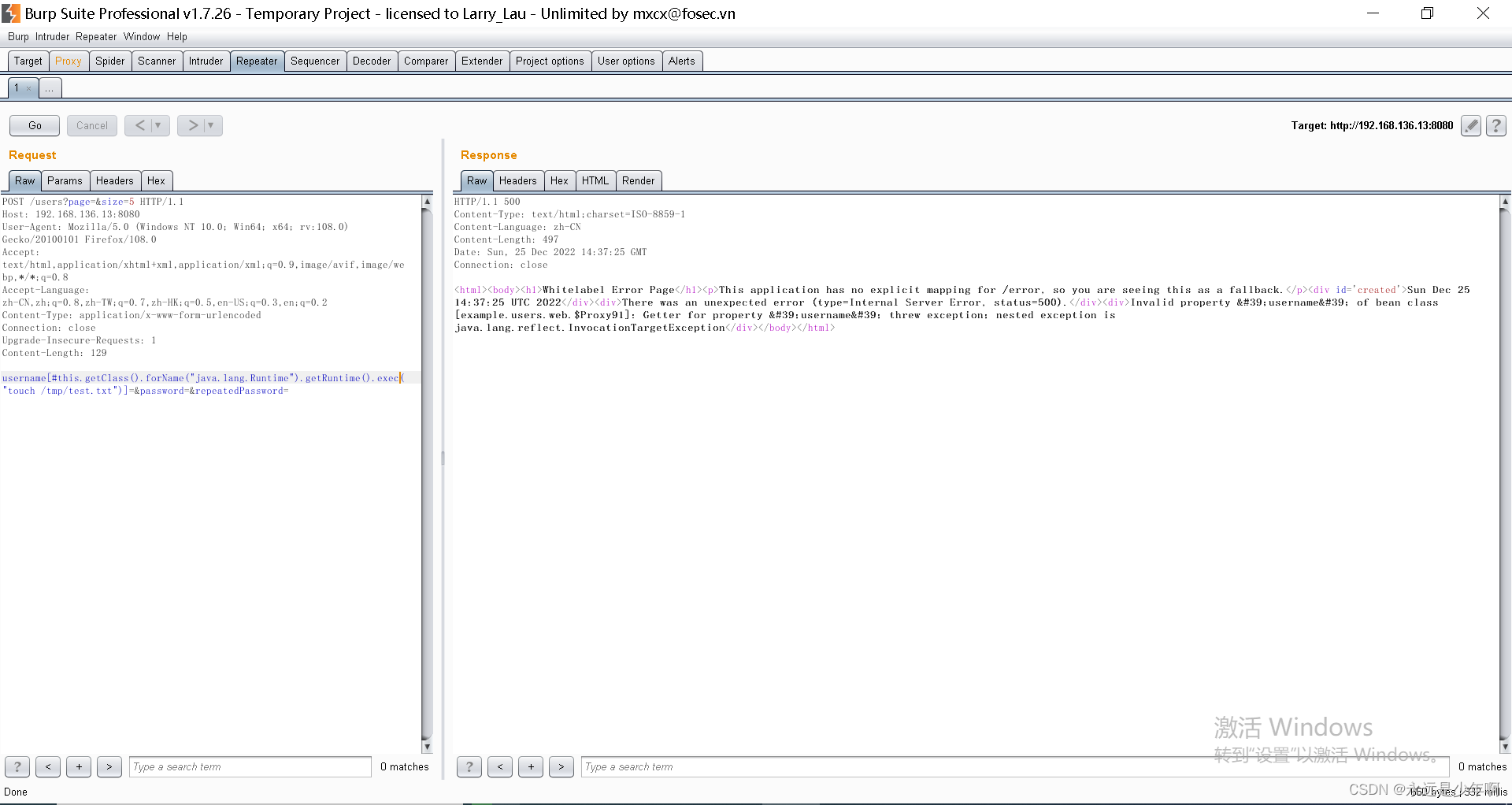The image size is (1512, 805).
Task: Show response HTML view
Action: click(x=595, y=180)
